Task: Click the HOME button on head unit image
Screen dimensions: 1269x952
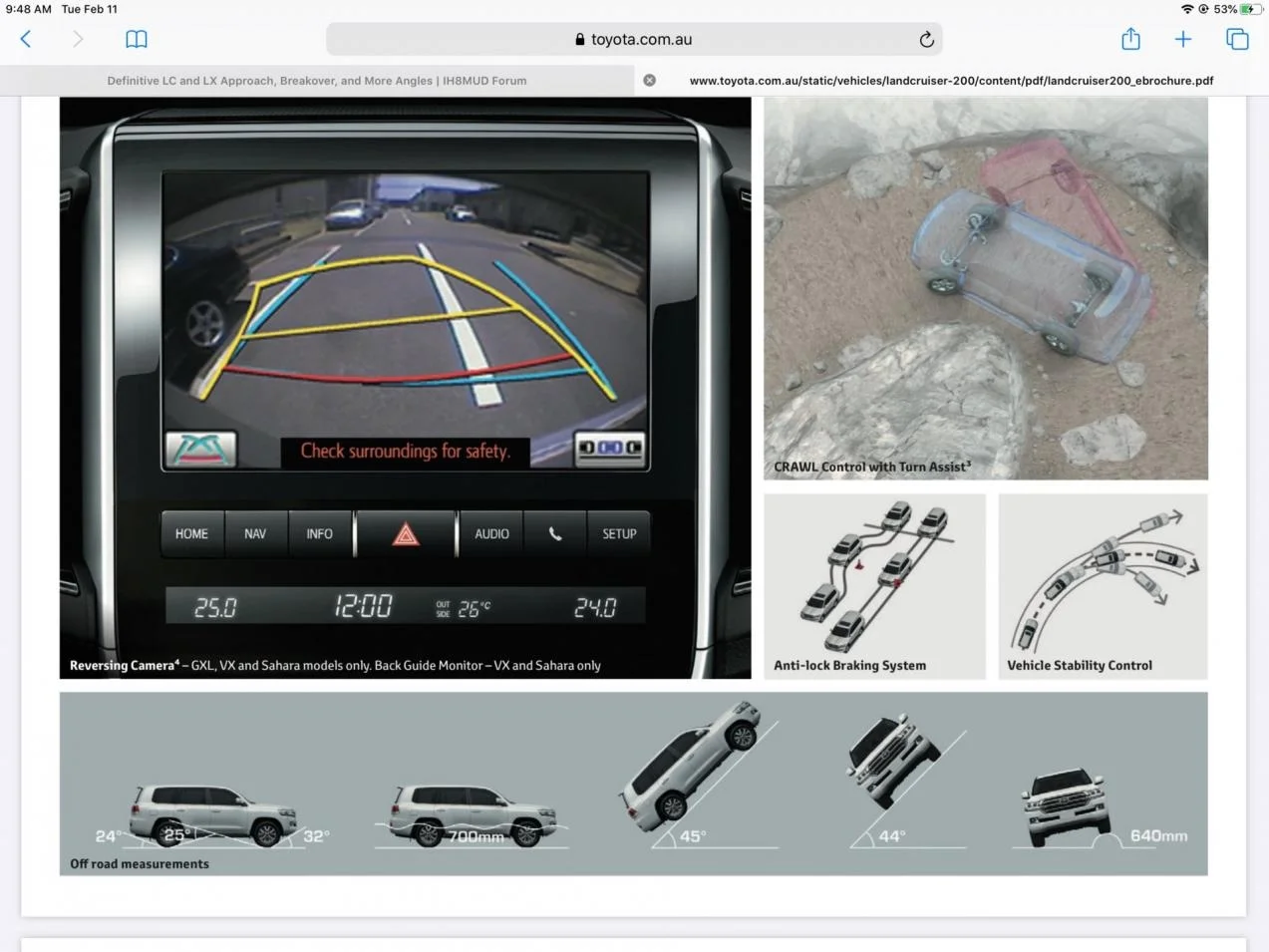Action: 191,534
